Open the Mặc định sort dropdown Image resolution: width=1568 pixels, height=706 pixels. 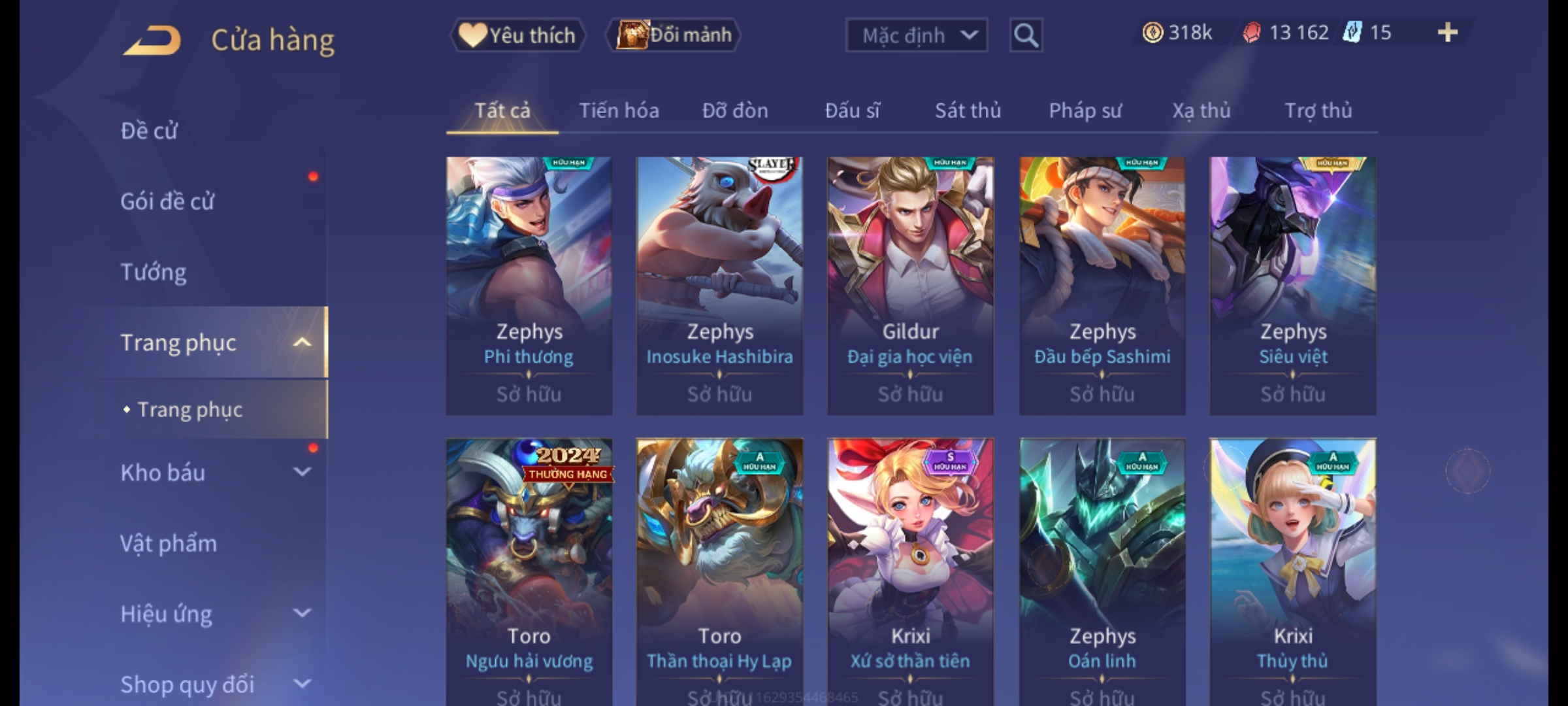point(916,35)
